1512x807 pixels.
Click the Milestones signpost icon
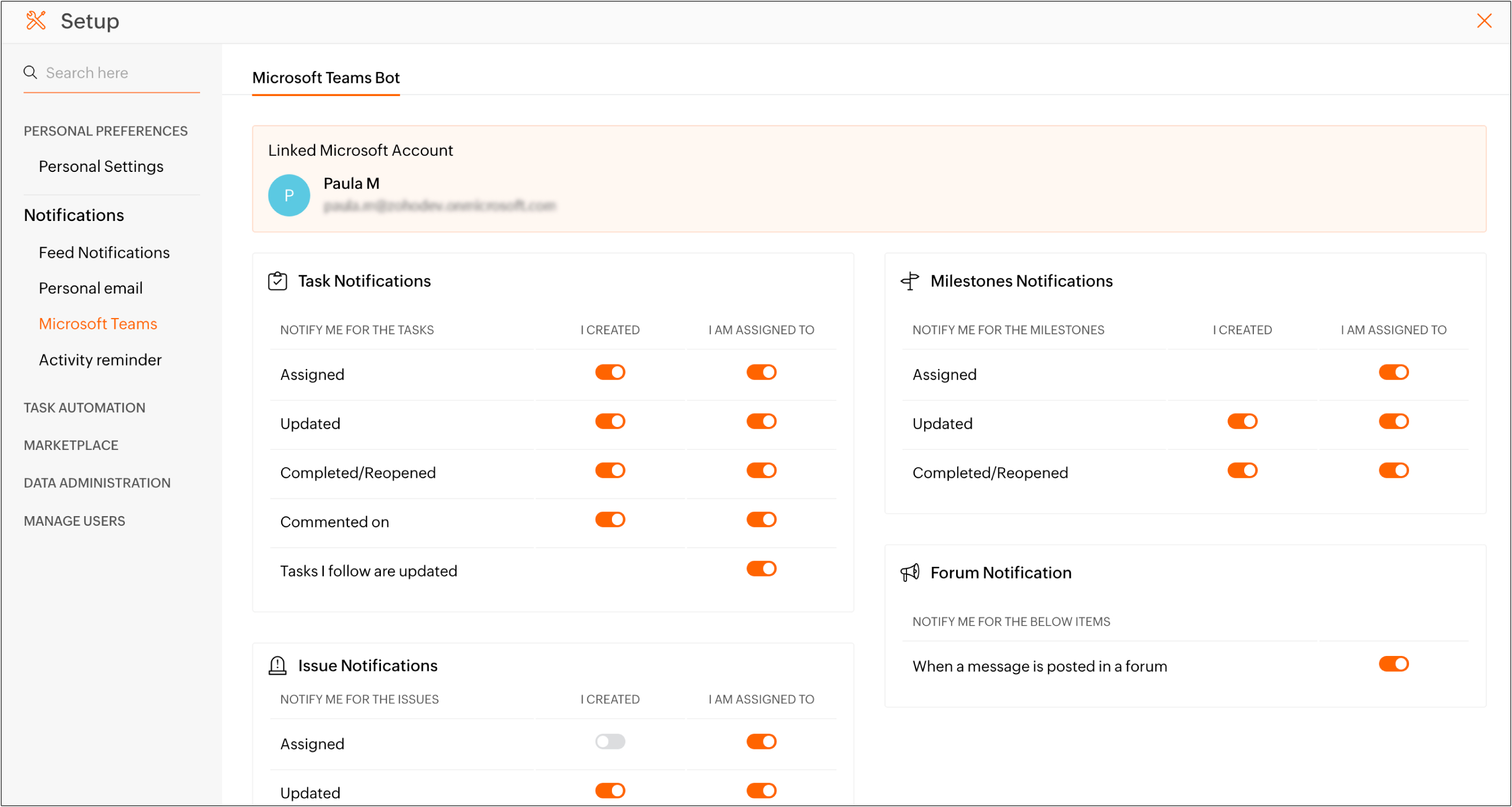pyautogui.click(x=910, y=281)
